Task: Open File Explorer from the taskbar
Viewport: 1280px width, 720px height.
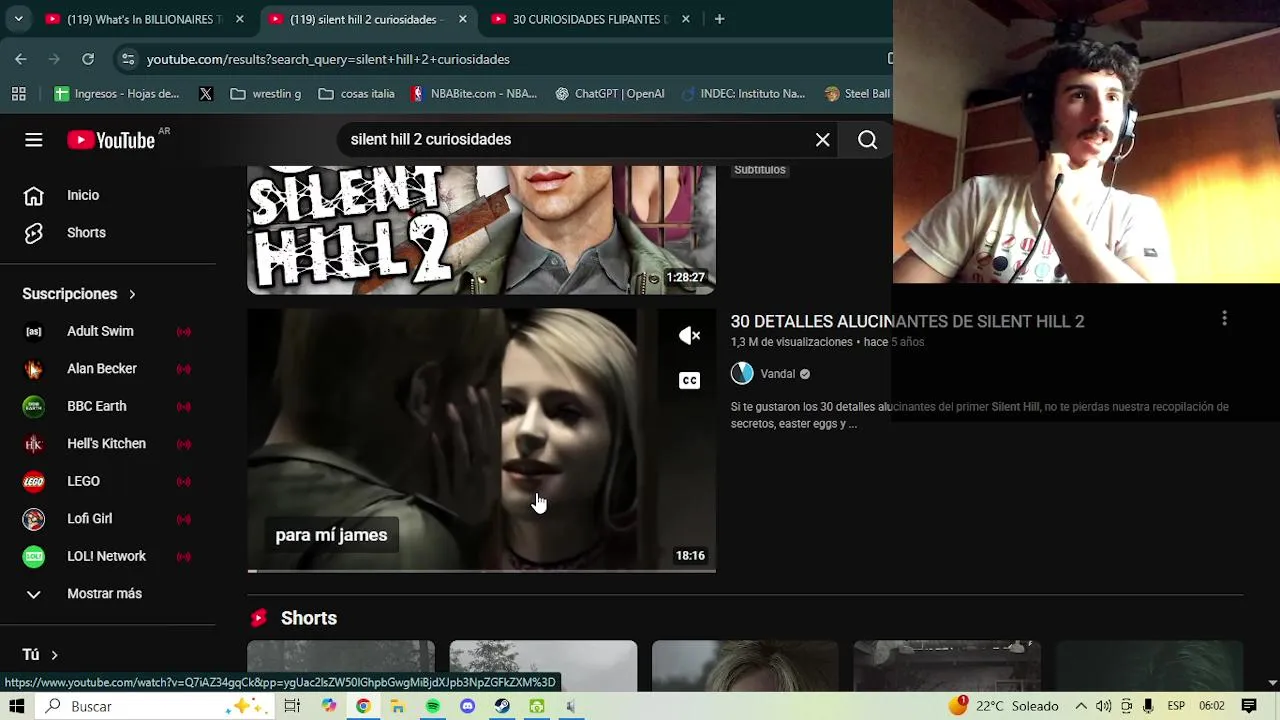Action: coord(398,706)
